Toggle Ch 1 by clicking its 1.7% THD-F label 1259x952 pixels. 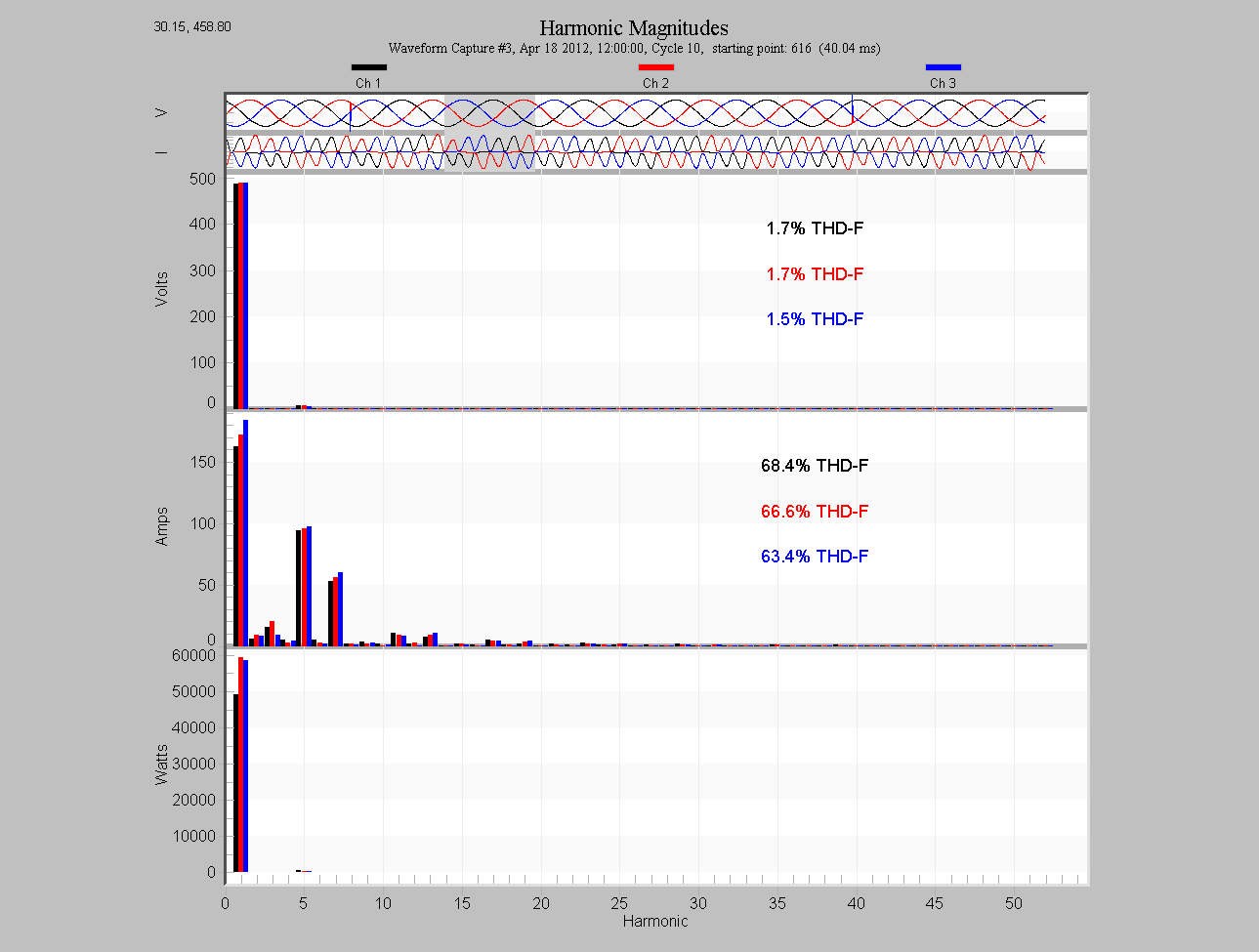815,228
